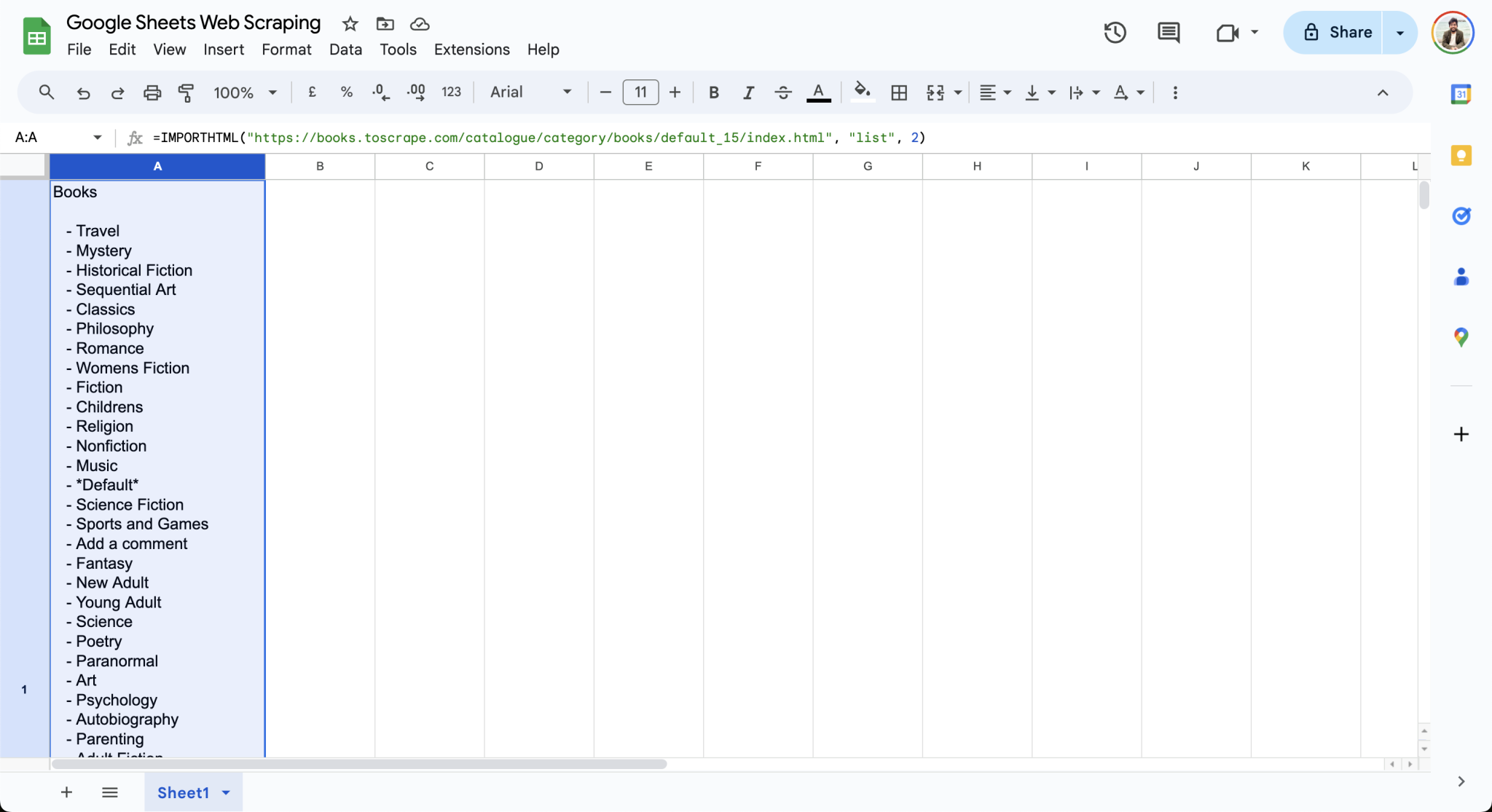Open the text color picker
1492x812 pixels.
point(818,92)
